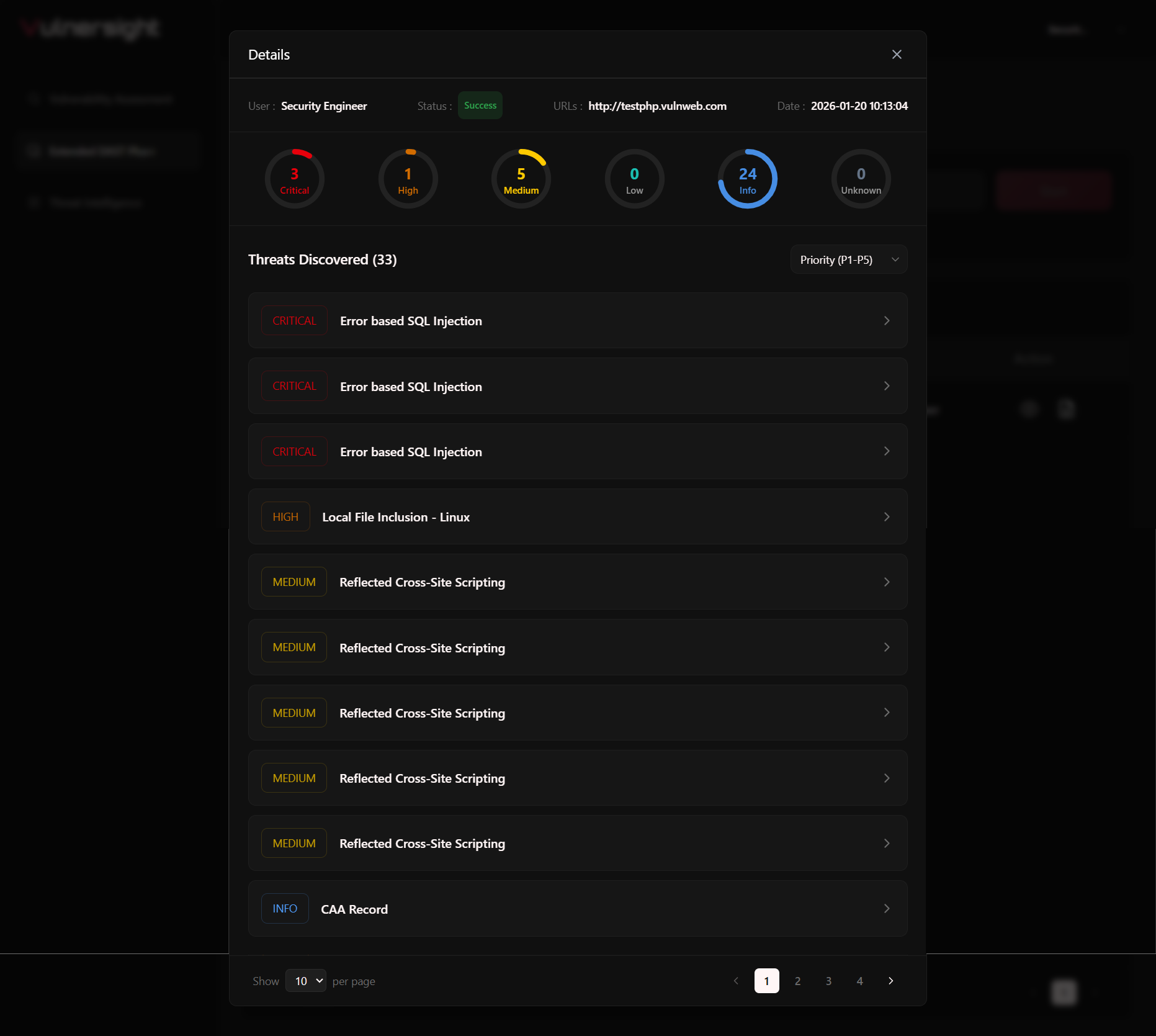1156x1036 pixels.
Task: Click the next page arrow
Action: point(890,981)
